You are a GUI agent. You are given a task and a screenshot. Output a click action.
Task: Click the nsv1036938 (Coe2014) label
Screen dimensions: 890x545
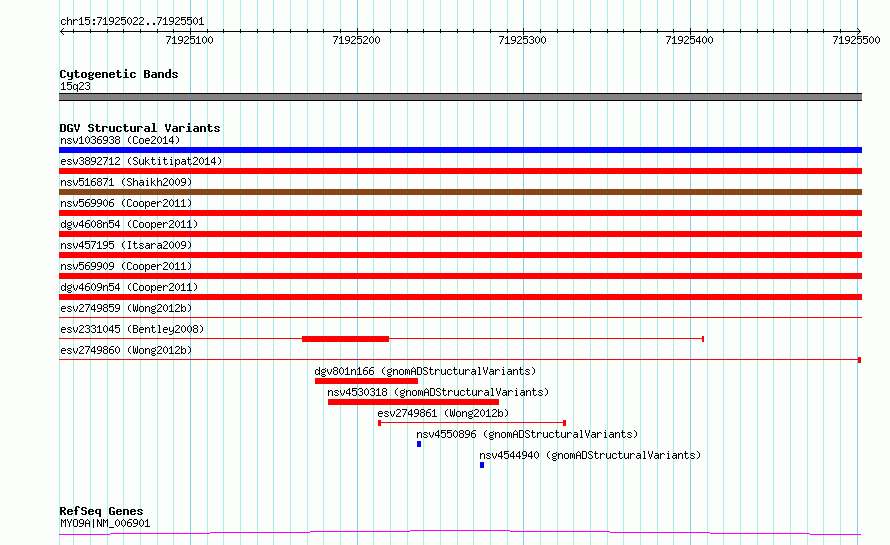click(120, 140)
